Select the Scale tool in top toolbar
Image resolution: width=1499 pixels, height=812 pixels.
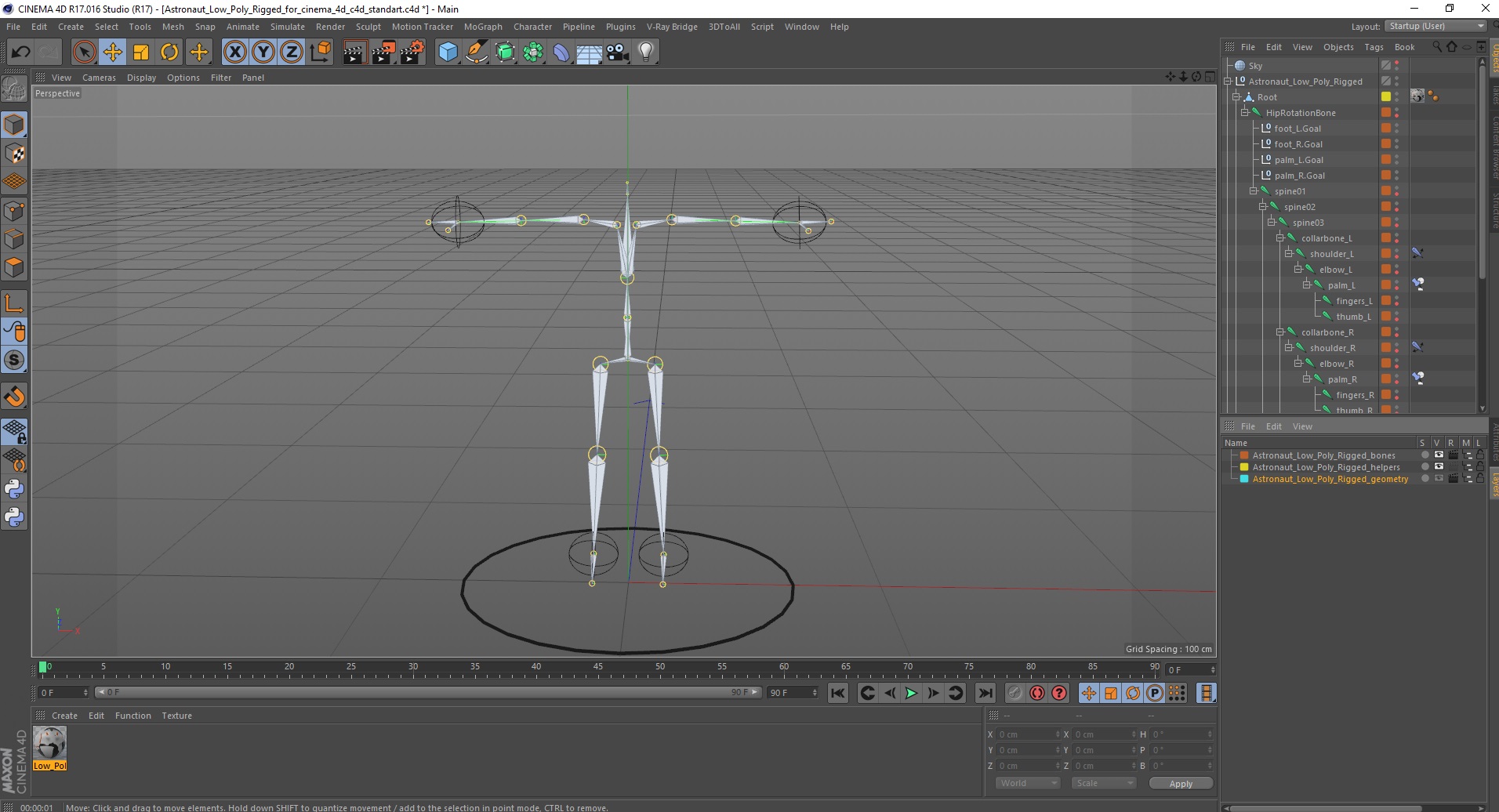click(x=141, y=53)
